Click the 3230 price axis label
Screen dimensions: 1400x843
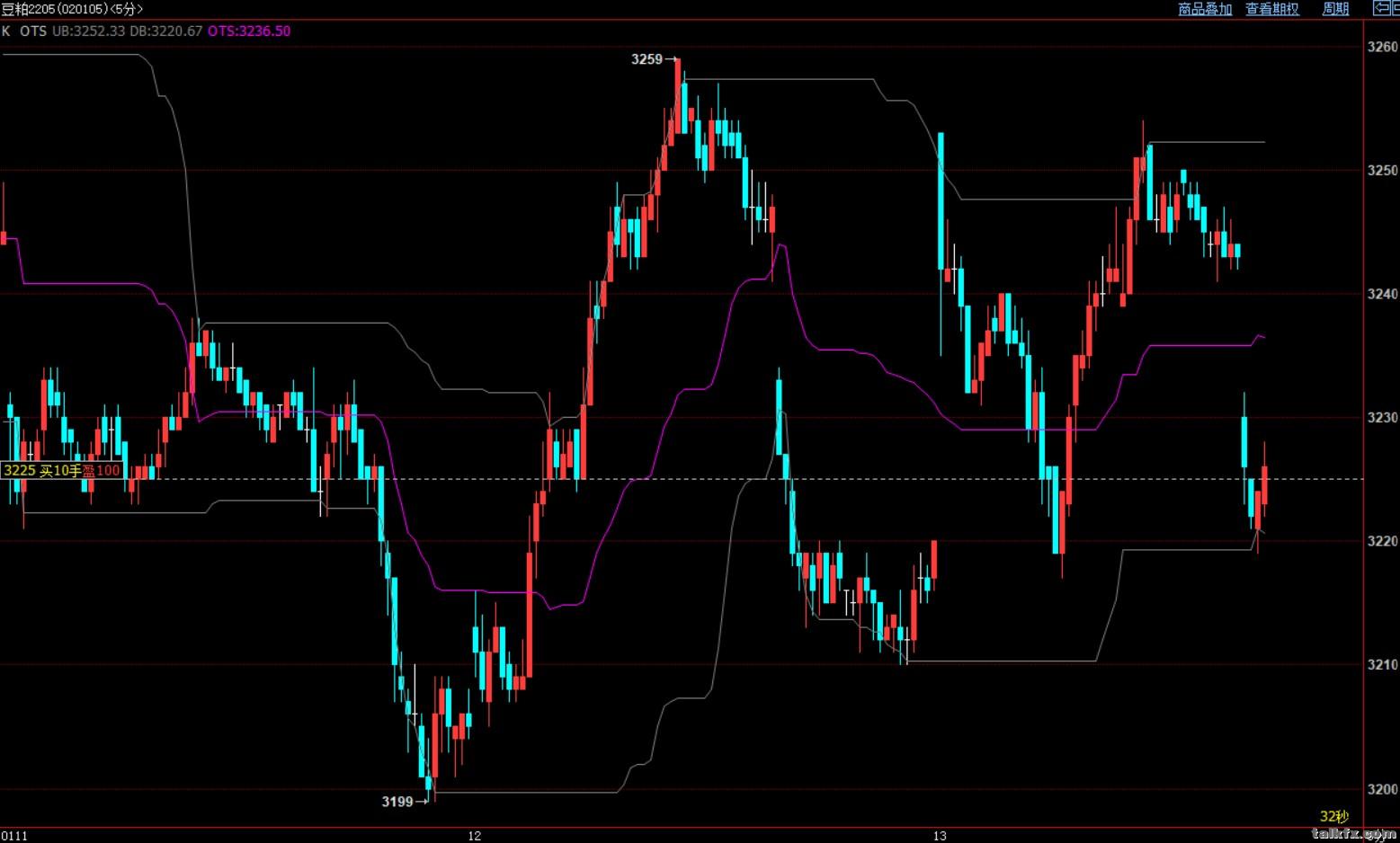tap(1382, 418)
